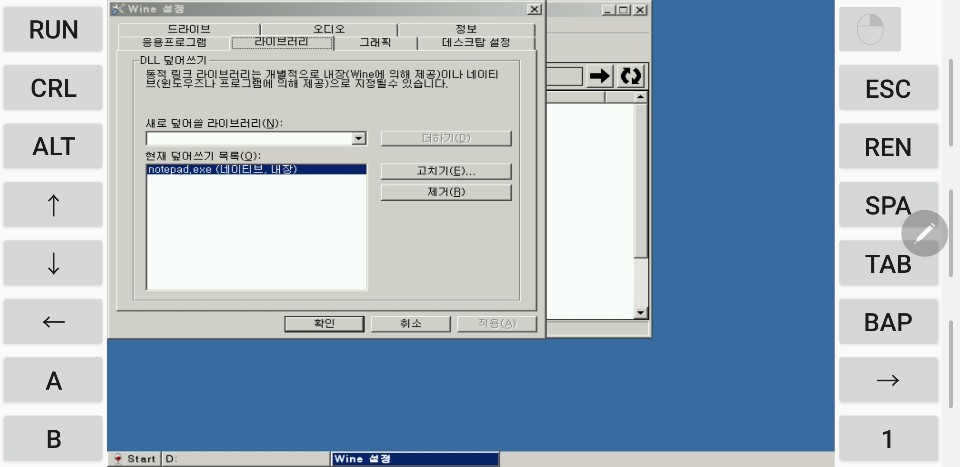Close the Wine 설정 dialog

[534, 9]
